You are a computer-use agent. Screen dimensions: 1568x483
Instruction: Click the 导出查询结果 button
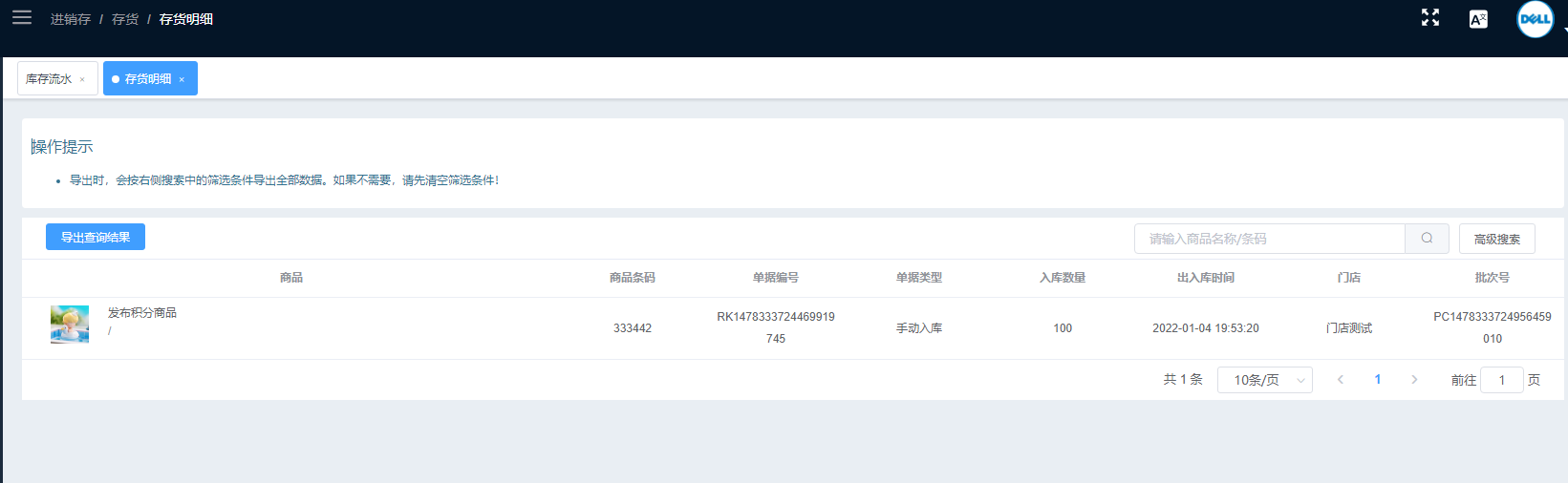[96, 237]
